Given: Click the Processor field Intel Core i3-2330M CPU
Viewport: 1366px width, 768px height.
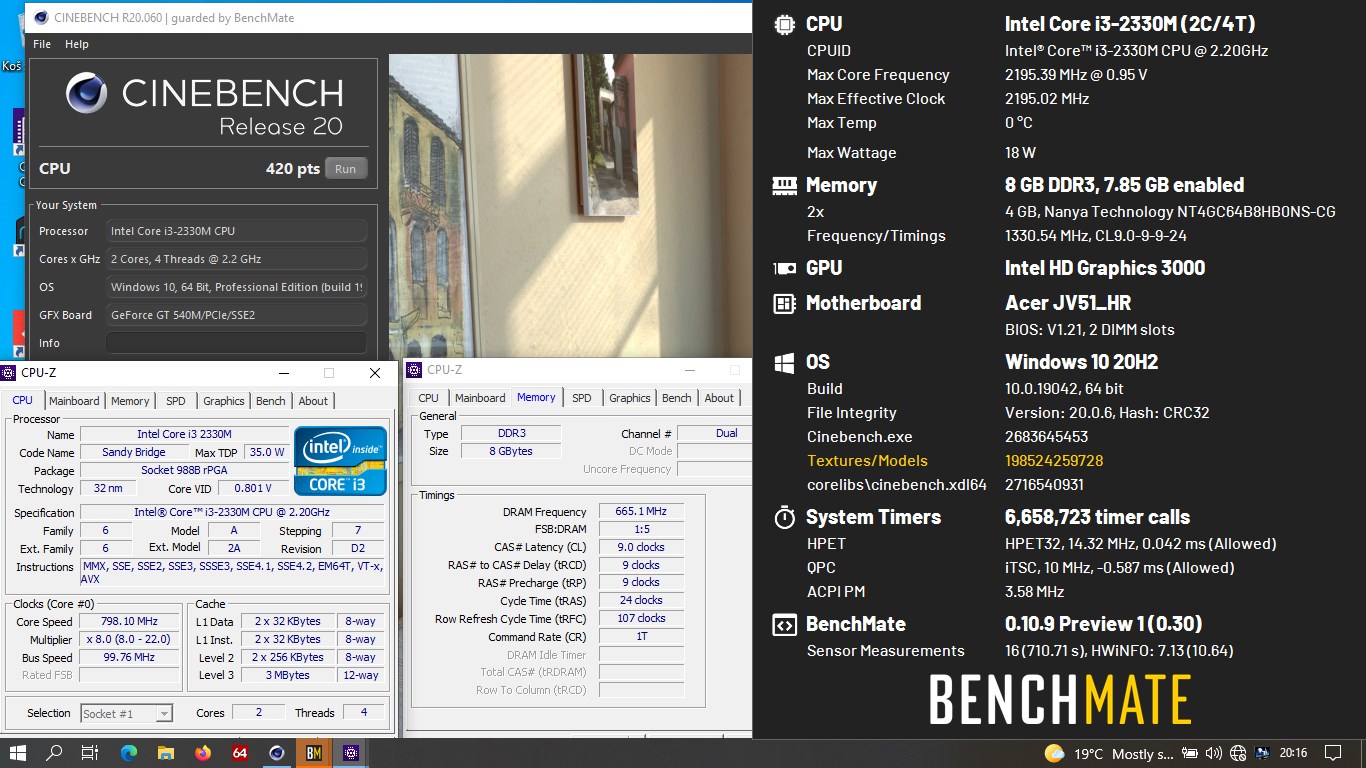Looking at the screenshot, I should point(236,231).
